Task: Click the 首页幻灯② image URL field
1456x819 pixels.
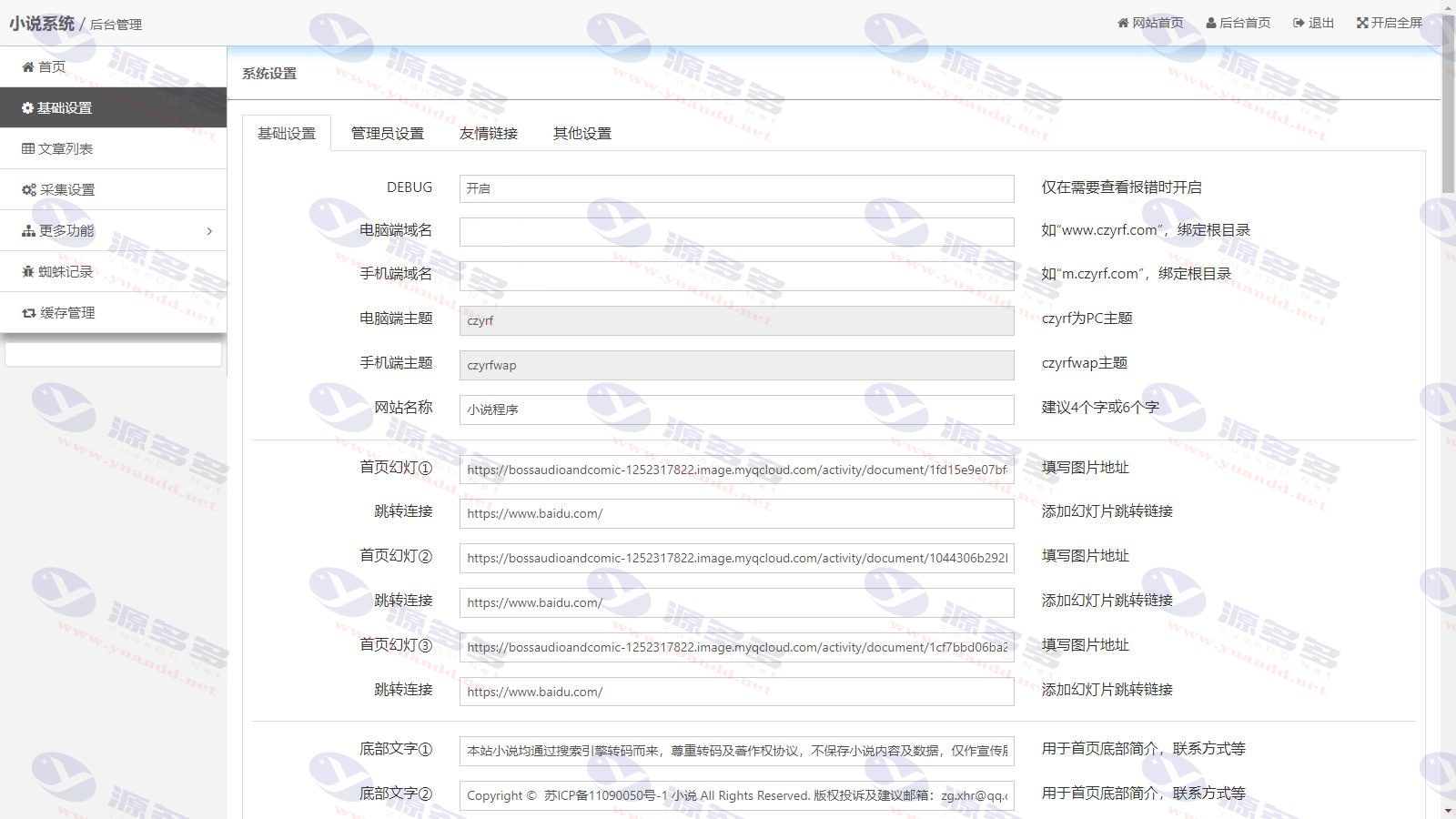Action: 736,558
